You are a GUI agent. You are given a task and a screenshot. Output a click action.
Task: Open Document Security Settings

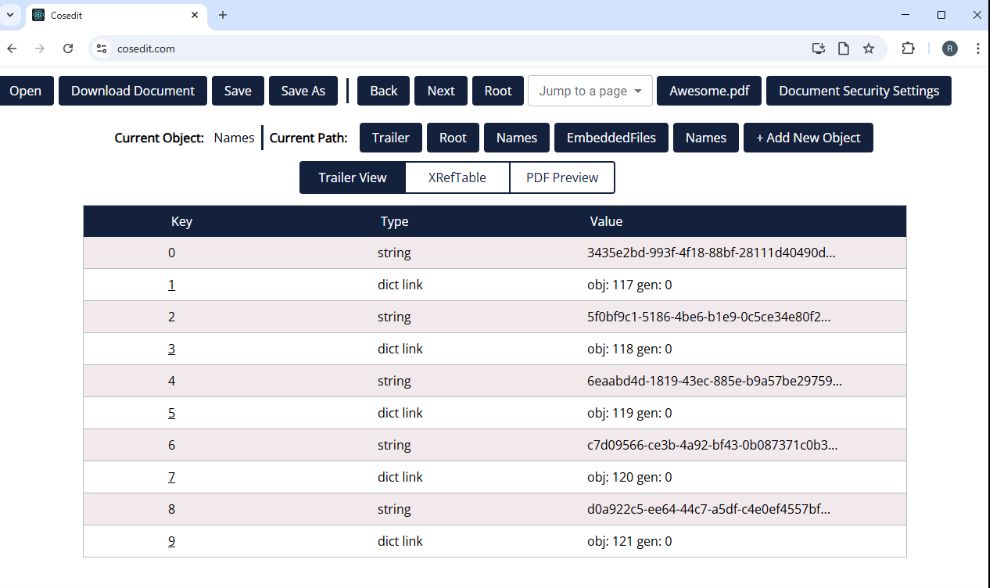(x=859, y=91)
